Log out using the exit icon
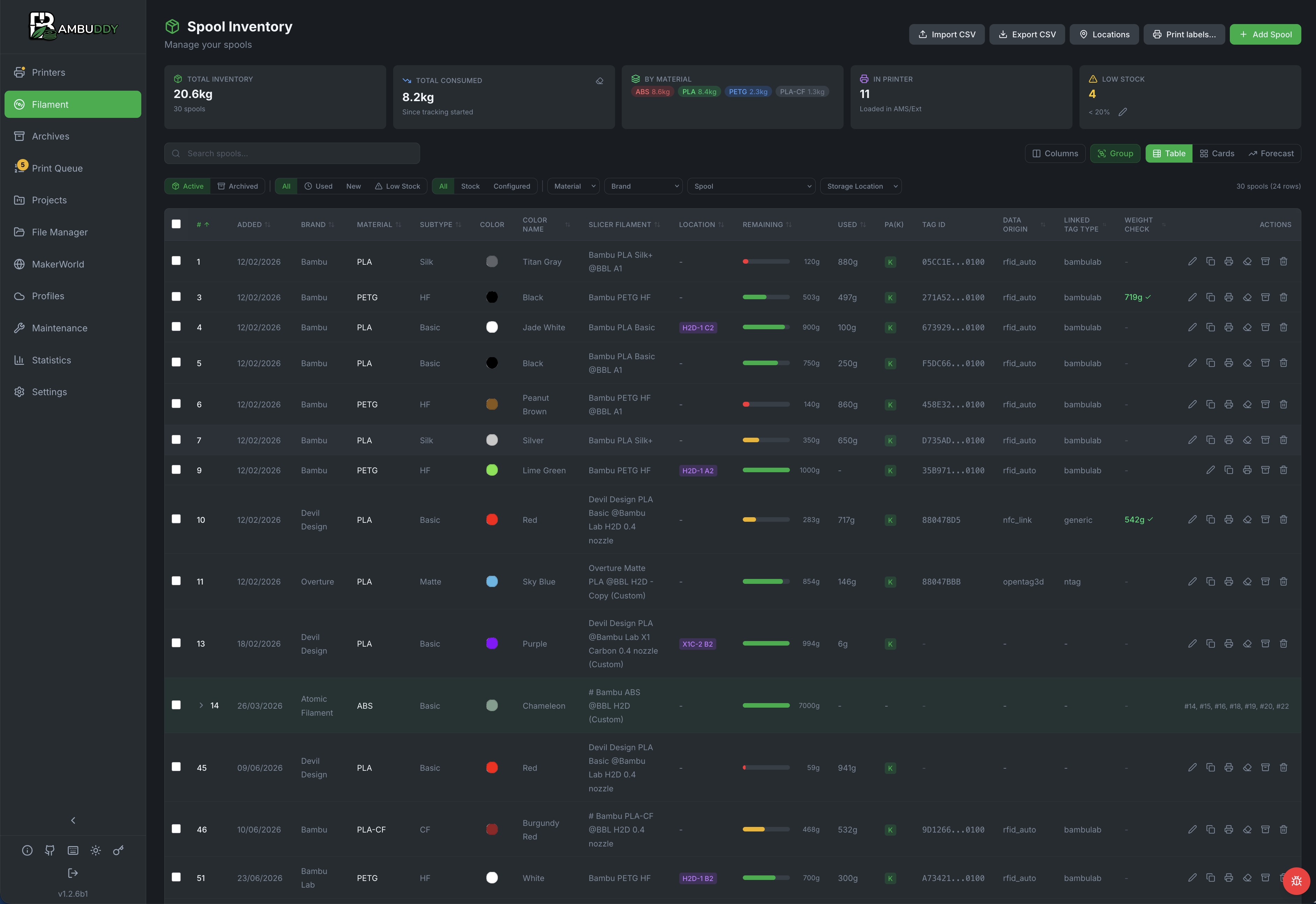 (x=73, y=873)
